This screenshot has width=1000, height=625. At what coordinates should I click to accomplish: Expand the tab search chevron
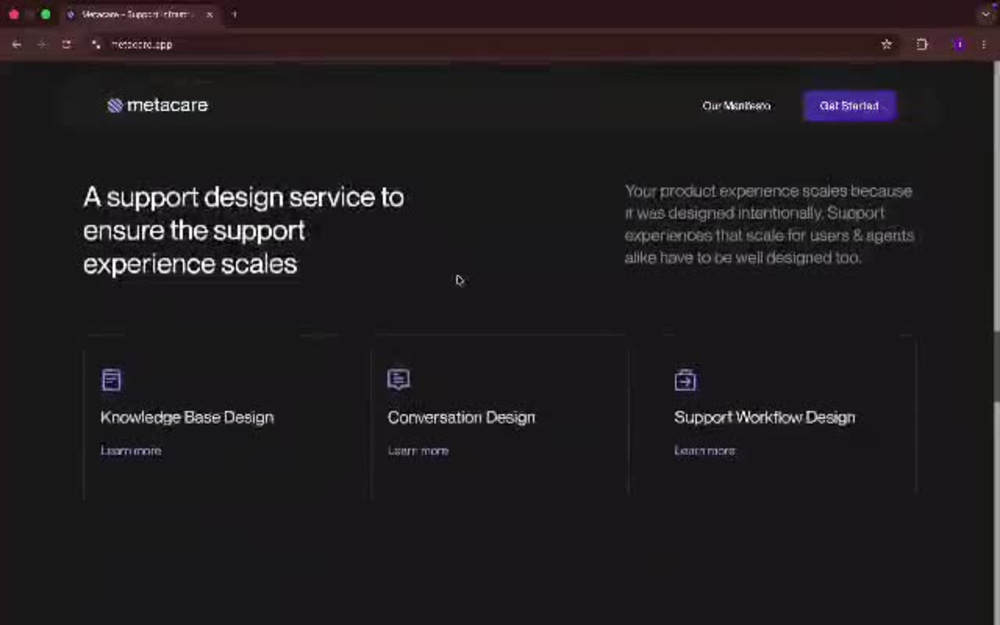click(985, 14)
